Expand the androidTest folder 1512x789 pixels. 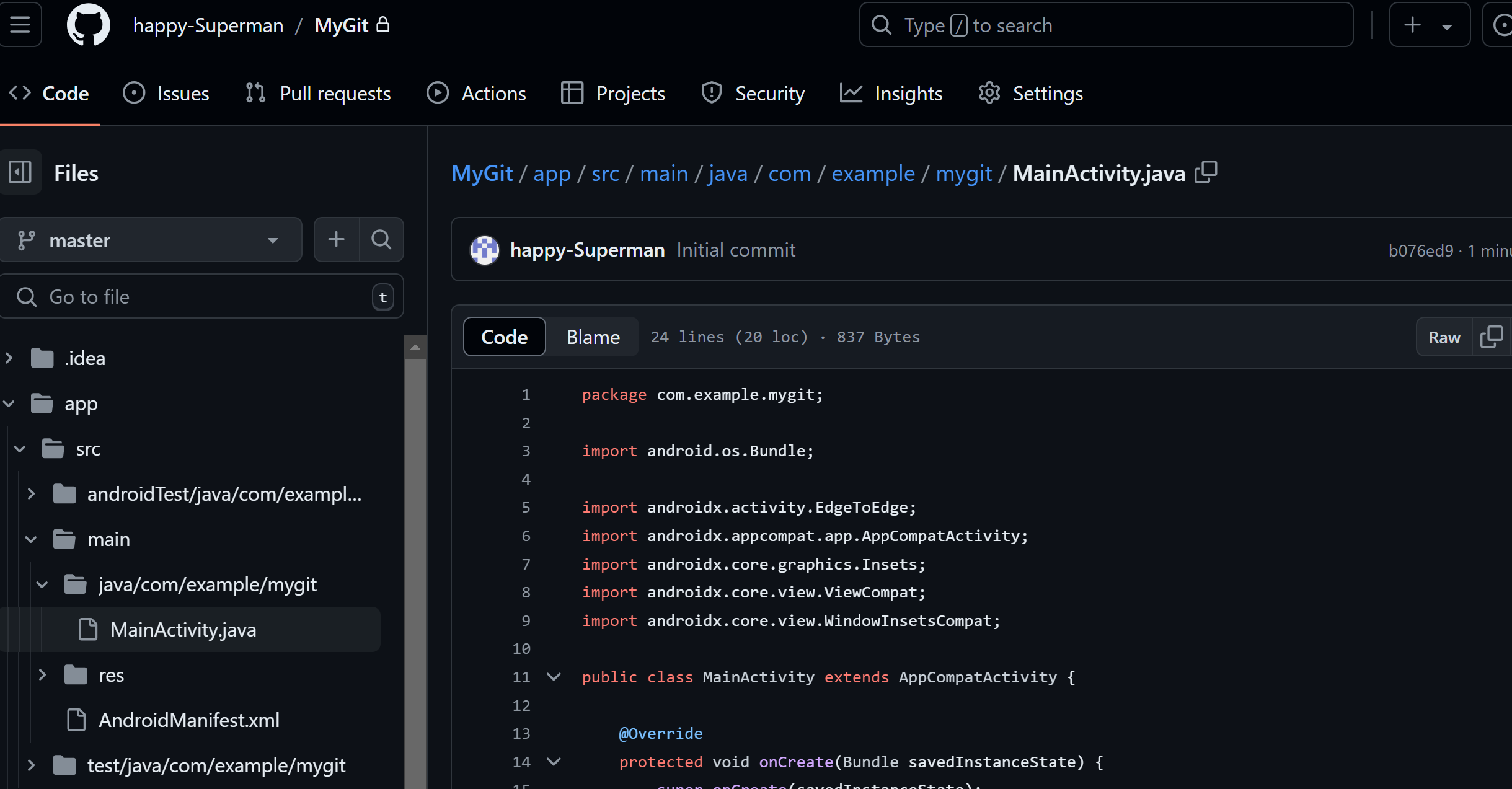tap(31, 494)
